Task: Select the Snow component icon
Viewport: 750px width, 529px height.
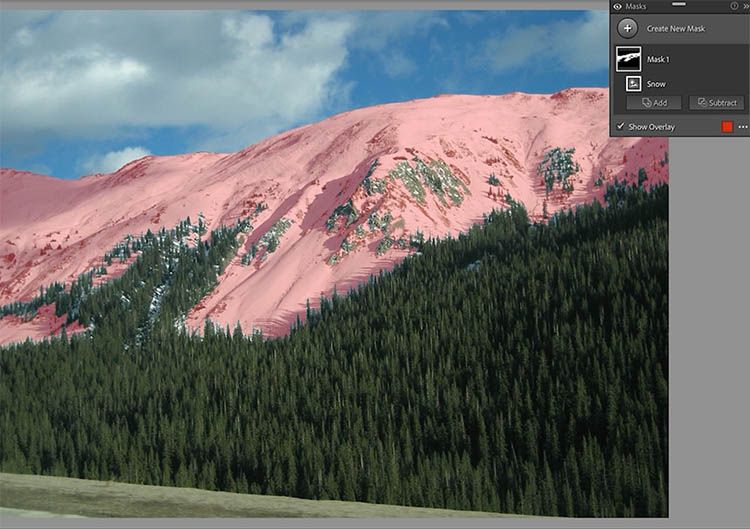Action: tap(633, 84)
